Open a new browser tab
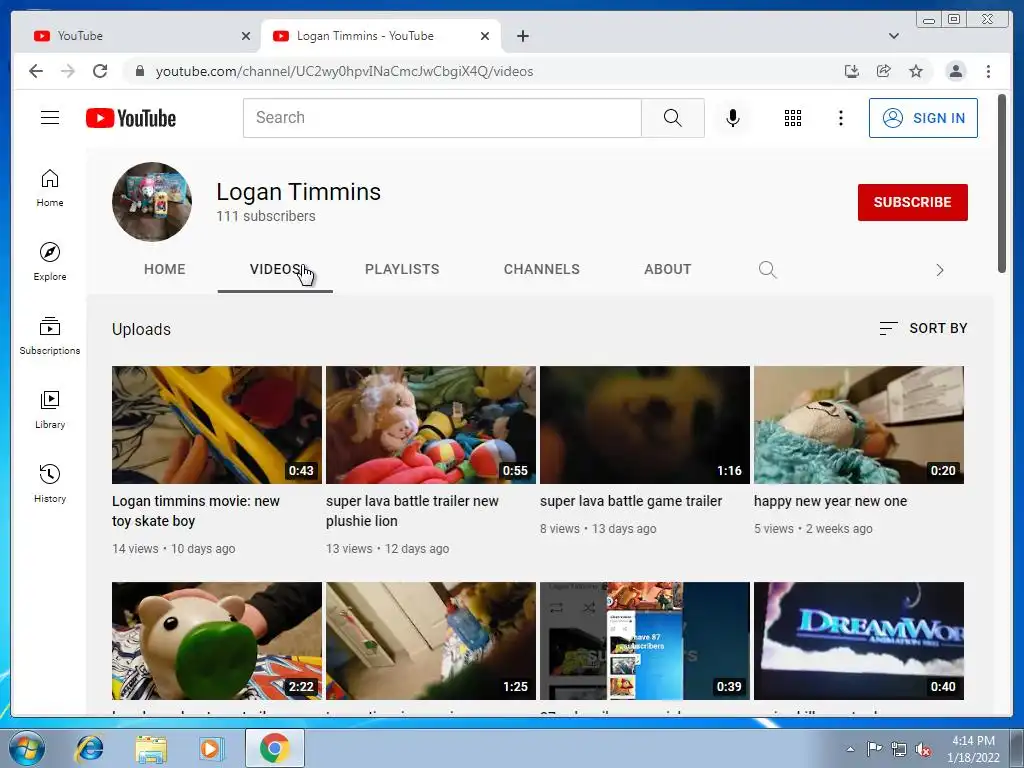 (522, 36)
